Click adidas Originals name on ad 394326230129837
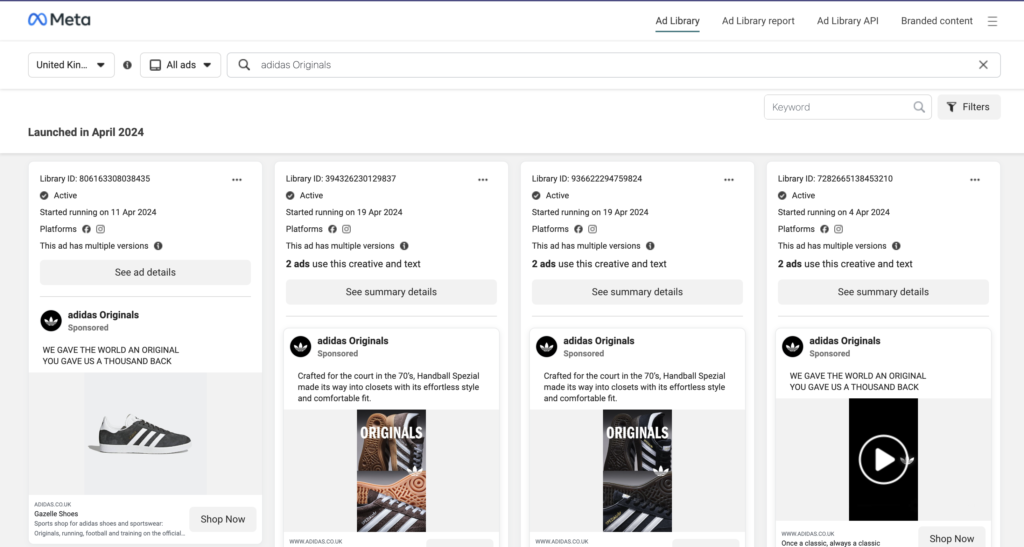This screenshot has height=547, width=1024. pyautogui.click(x=353, y=341)
